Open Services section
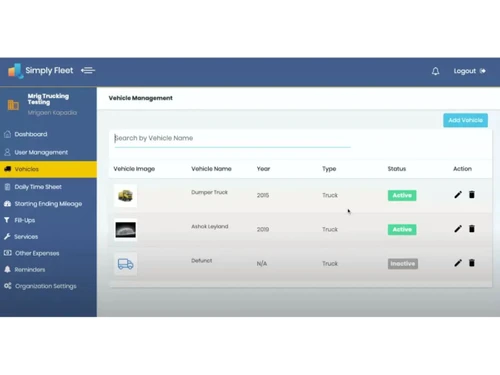Screen dimensions: 500x375 click(26, 237)
